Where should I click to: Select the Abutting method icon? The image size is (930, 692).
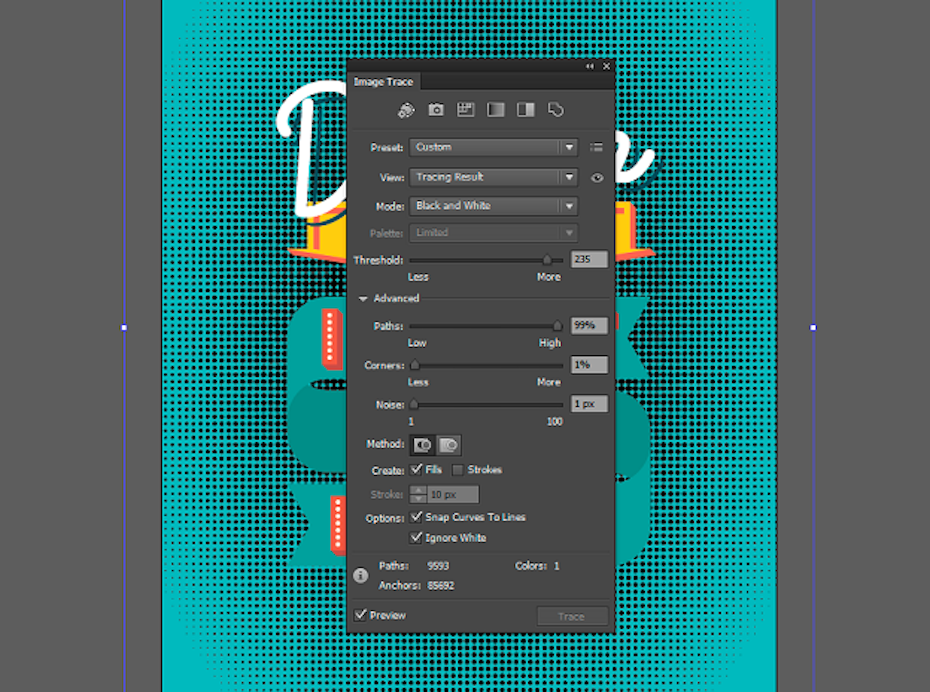click(x=423, y=445)
